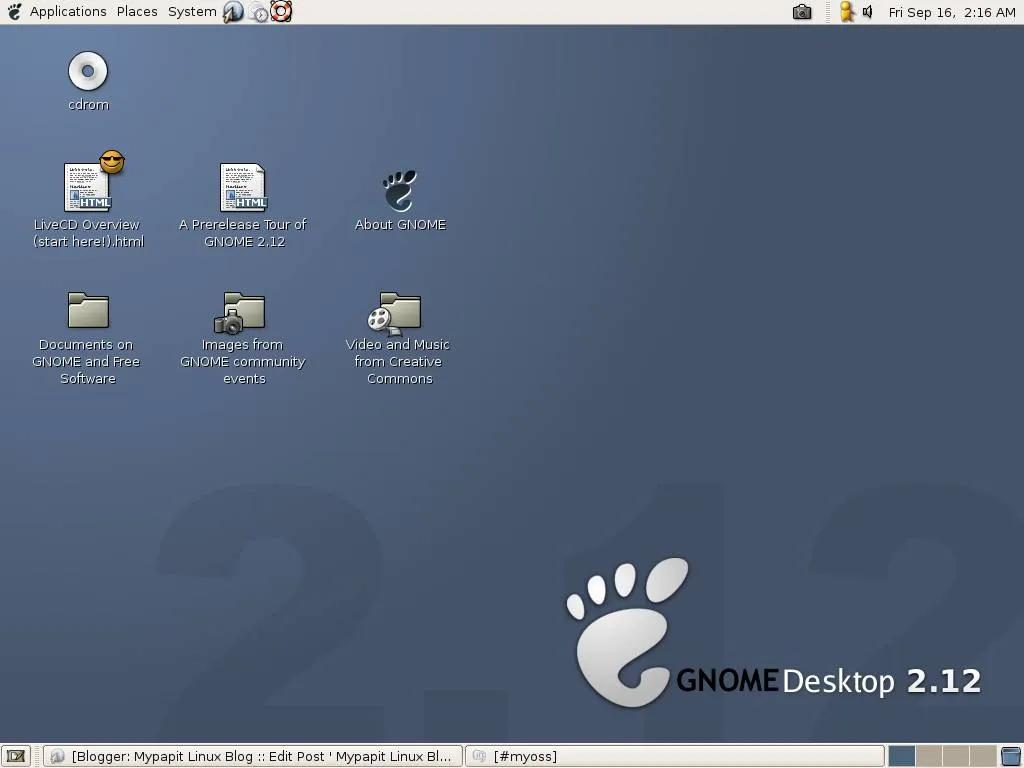Open the System menu
Screen dimensions: 1024x768
coord(191,11)
